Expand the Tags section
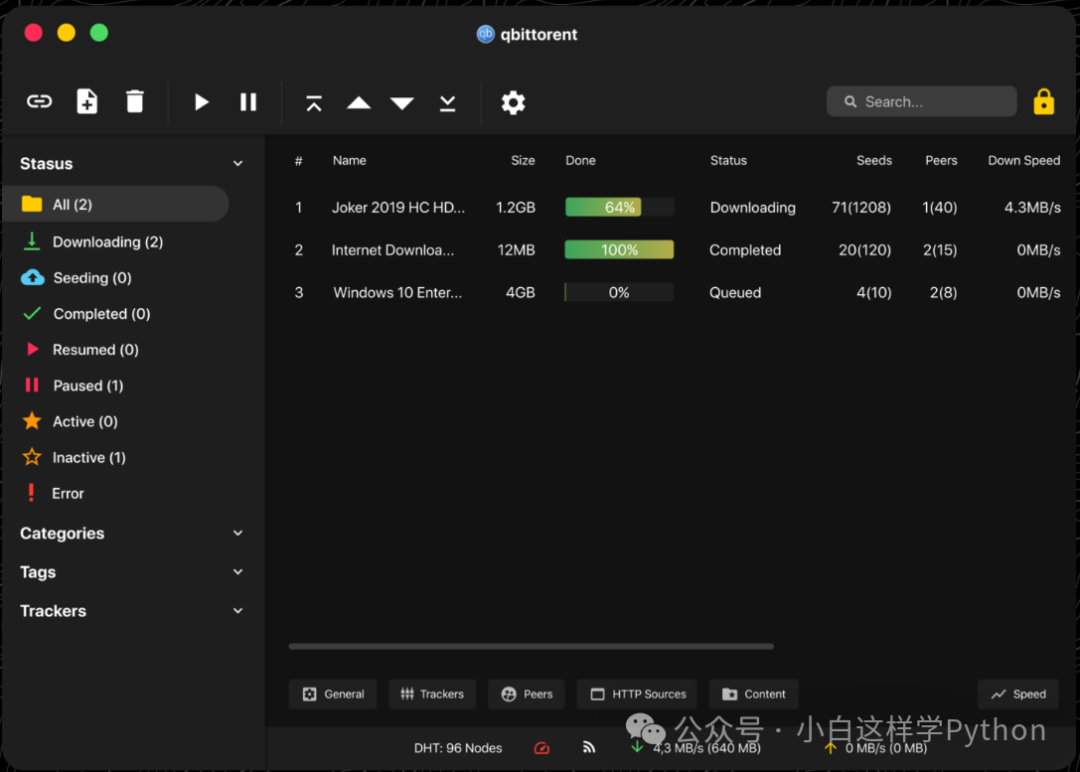This screenshot has height=772, width=1080. pos(238,572)
